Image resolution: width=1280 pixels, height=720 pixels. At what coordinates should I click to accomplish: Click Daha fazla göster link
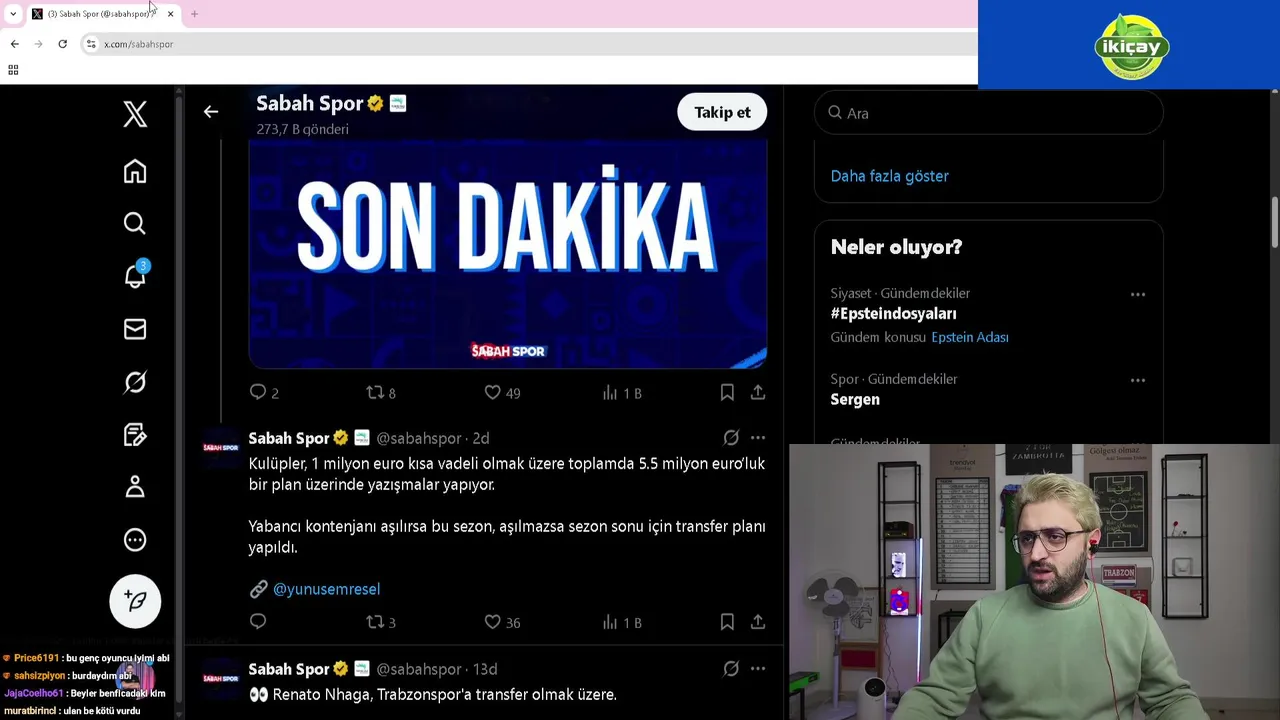click(x=889, y=176)
